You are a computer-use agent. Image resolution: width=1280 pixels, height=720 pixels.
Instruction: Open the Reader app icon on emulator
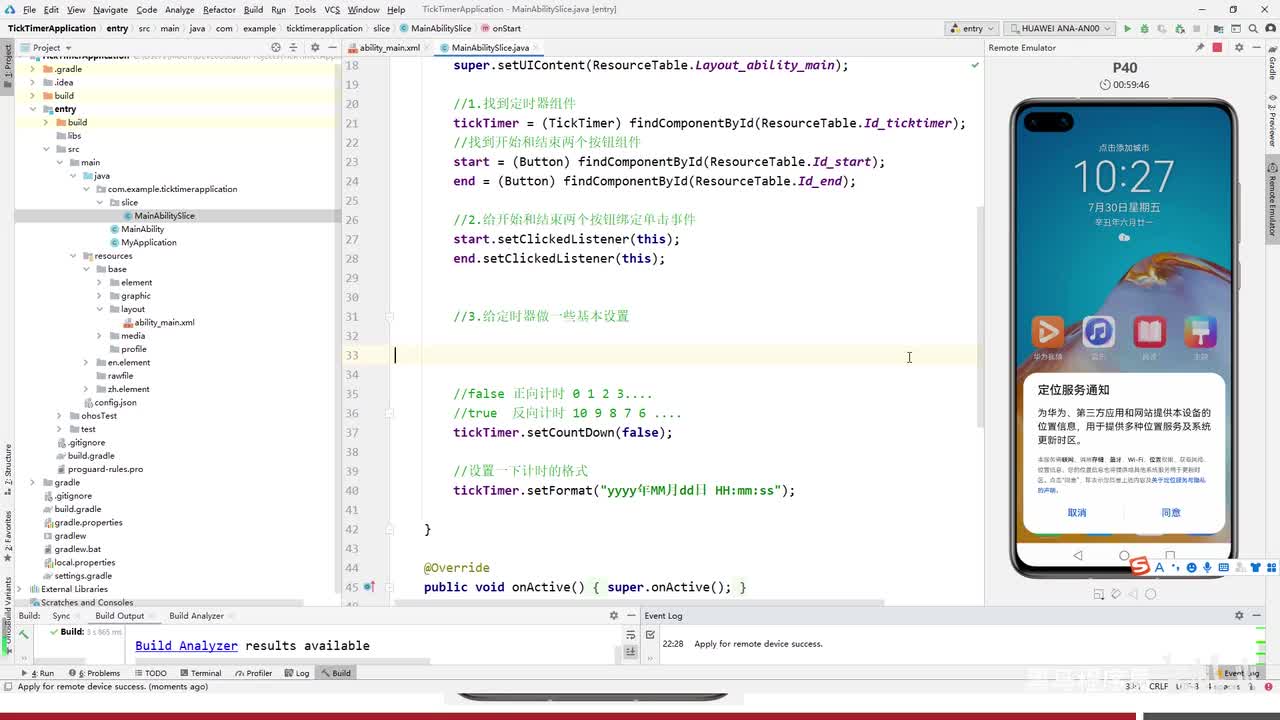tap(1149, 332)
